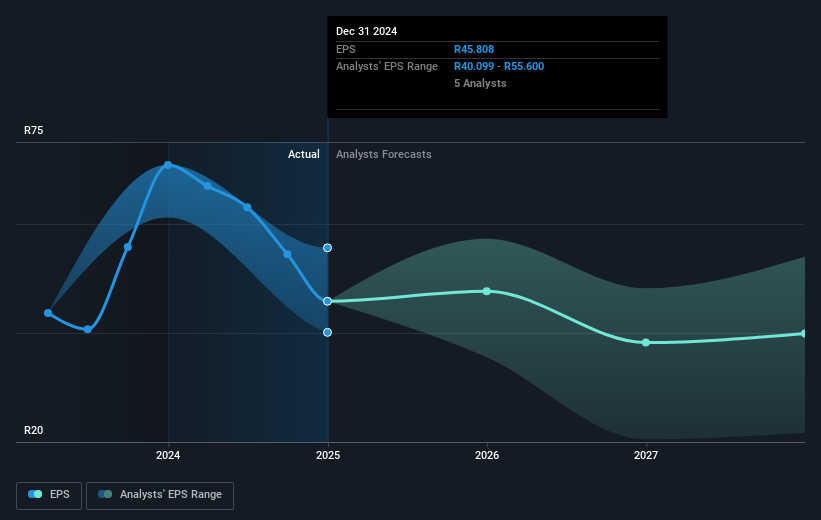The width and height of the screenshot is (821, 520).
Task: Click the R75 y-axis label
Action: (34, 130)
